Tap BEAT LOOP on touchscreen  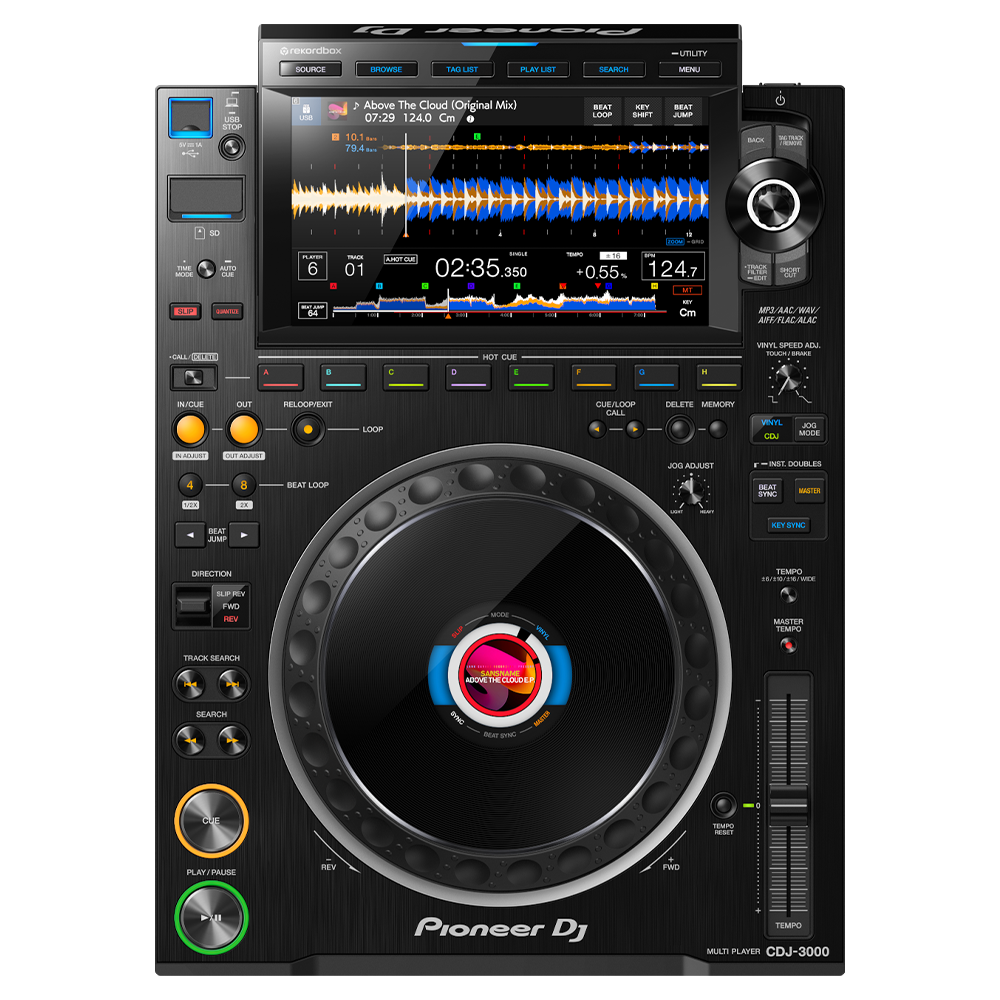point(602,112)
